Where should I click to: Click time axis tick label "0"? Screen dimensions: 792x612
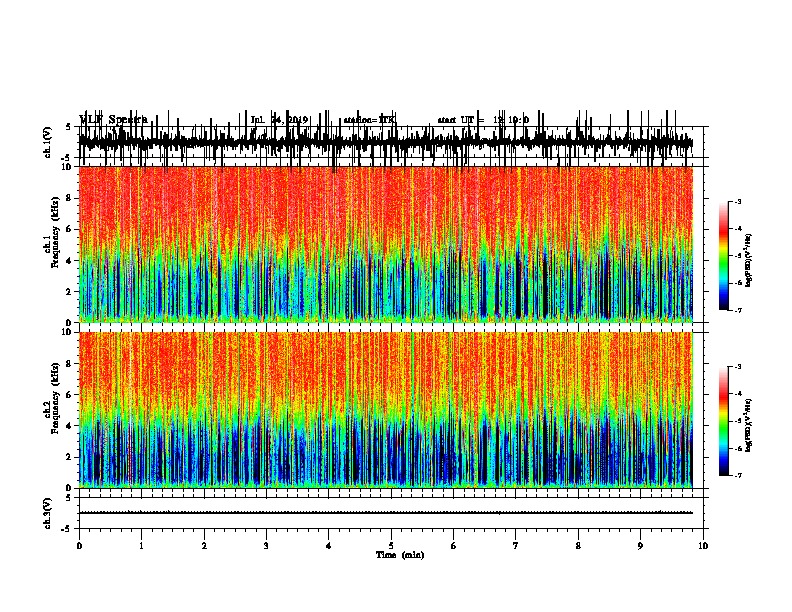79,546
